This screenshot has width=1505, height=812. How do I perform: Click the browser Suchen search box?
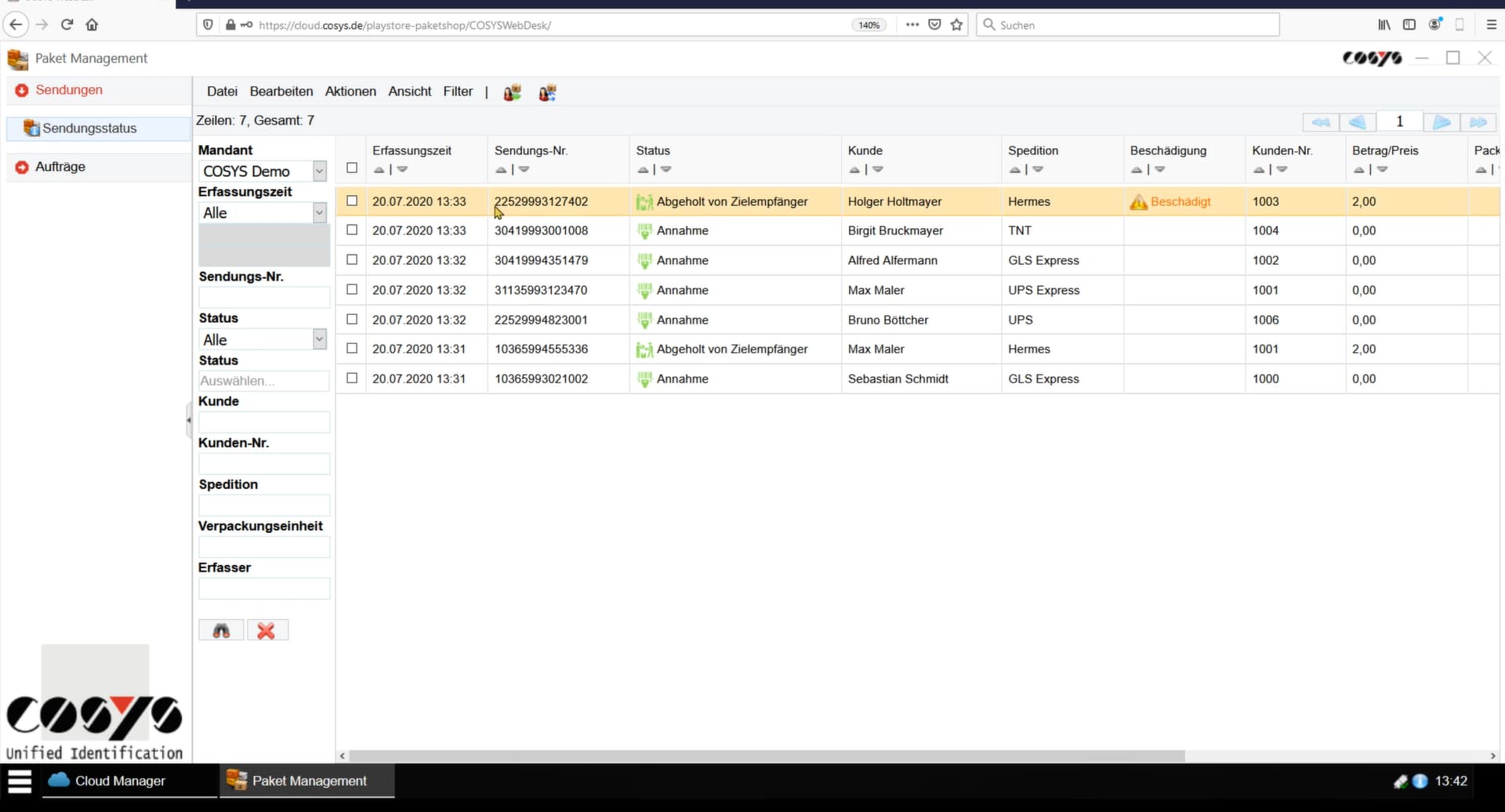(x=1127, y=25)
